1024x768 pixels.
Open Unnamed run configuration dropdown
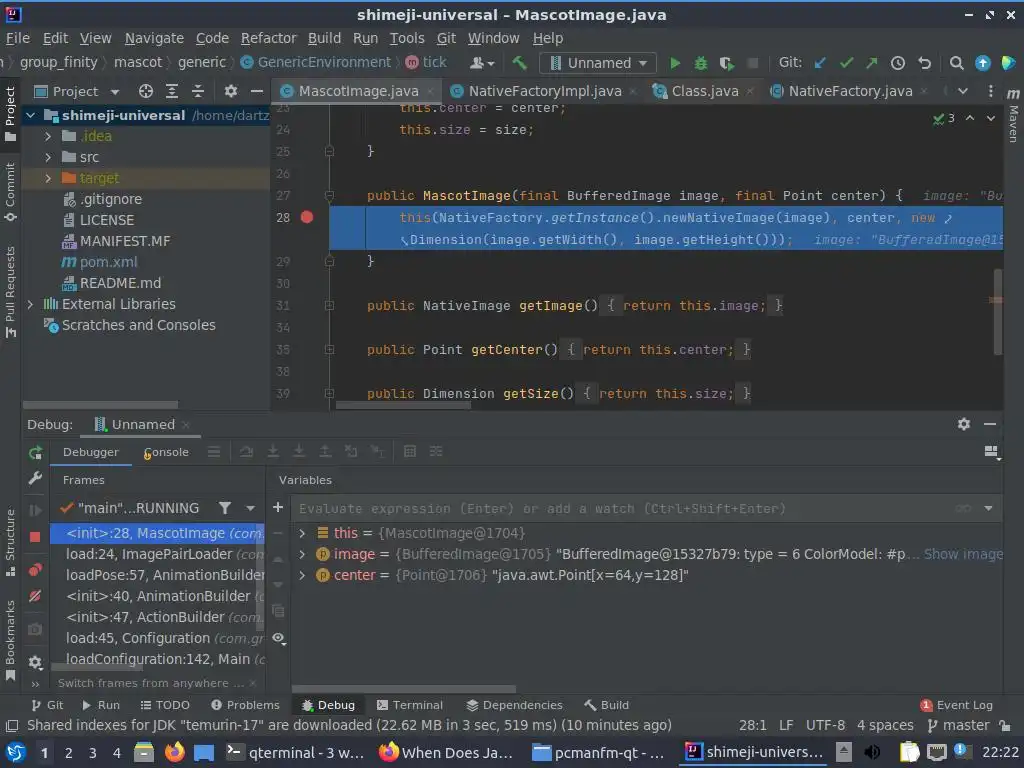(x=598, y=63)
